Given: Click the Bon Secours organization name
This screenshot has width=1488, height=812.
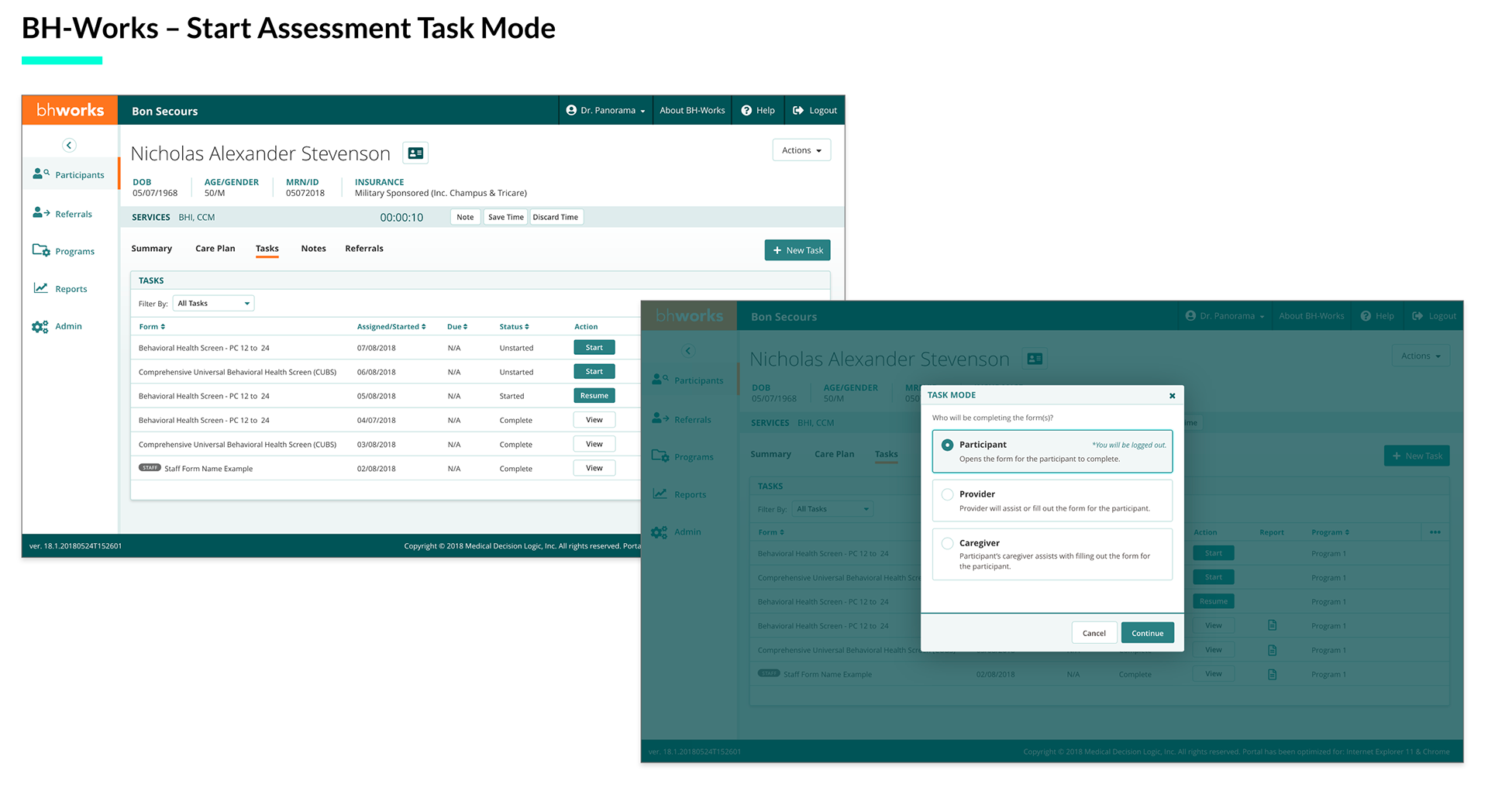Looking at the screenshot, I should (165, 111).
